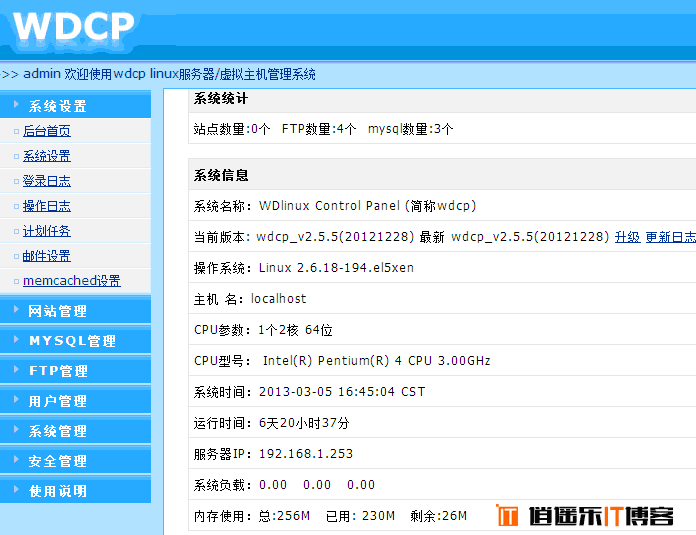Screen dimensions: 696x535
Task: Collapse the 系统设置 menu section
Action: coord(75,105)
